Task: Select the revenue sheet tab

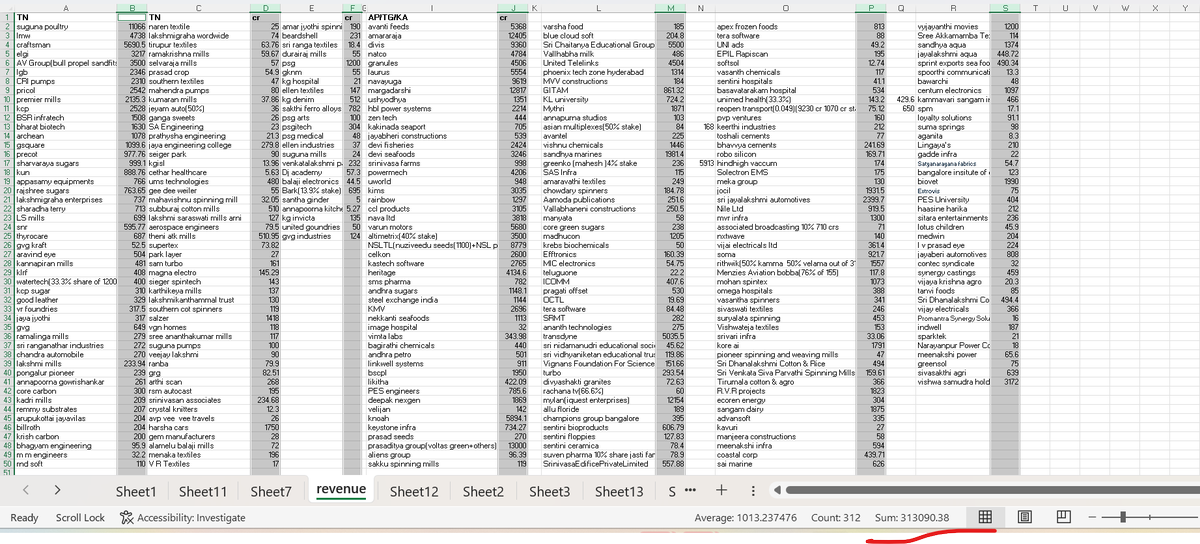Action: [339, 490]
